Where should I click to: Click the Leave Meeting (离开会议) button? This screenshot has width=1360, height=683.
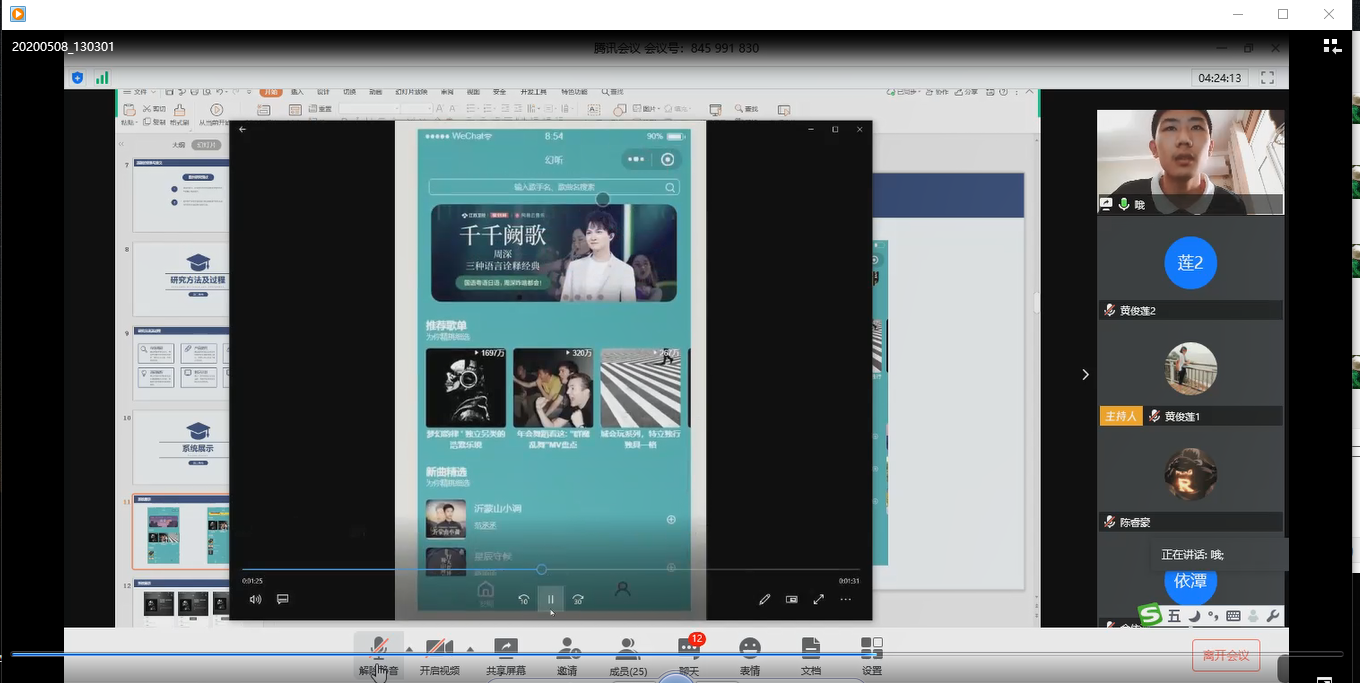pos(1226,655)
